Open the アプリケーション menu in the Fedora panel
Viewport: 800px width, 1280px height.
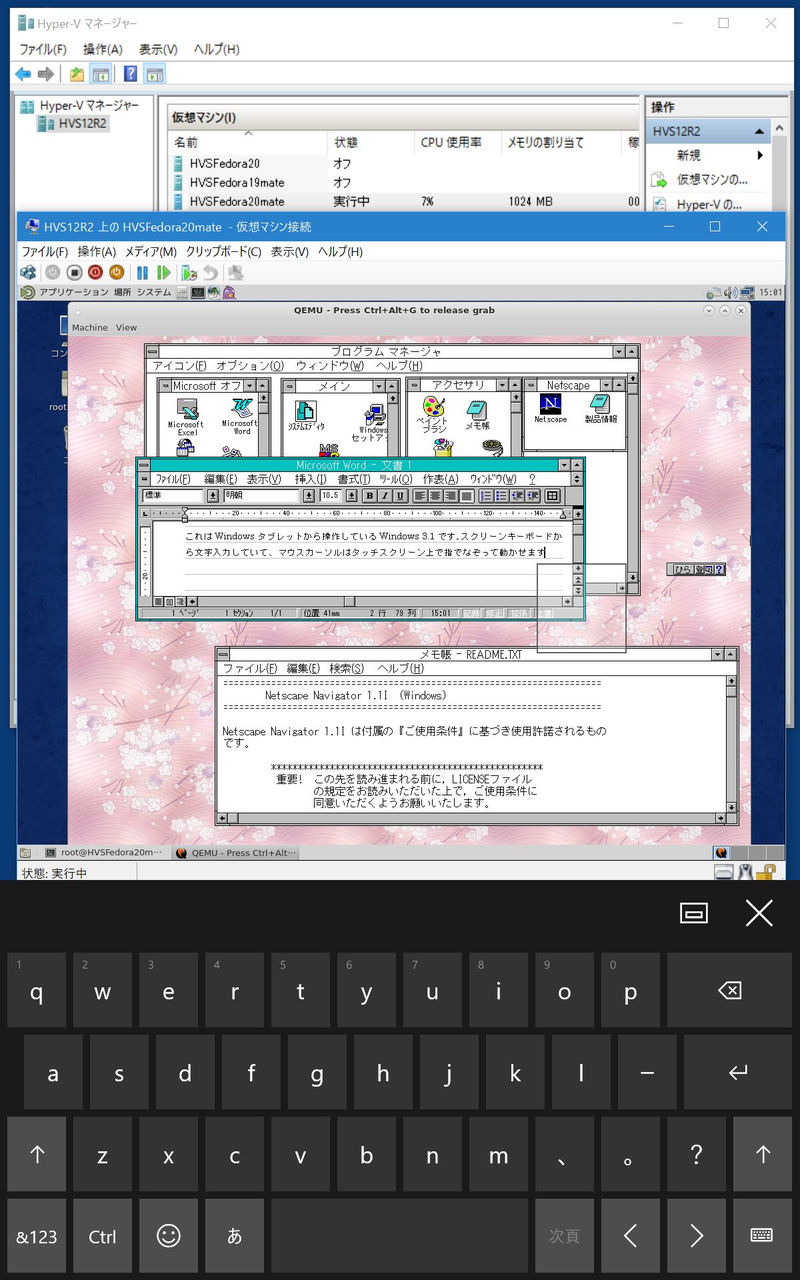coord(73,293)
